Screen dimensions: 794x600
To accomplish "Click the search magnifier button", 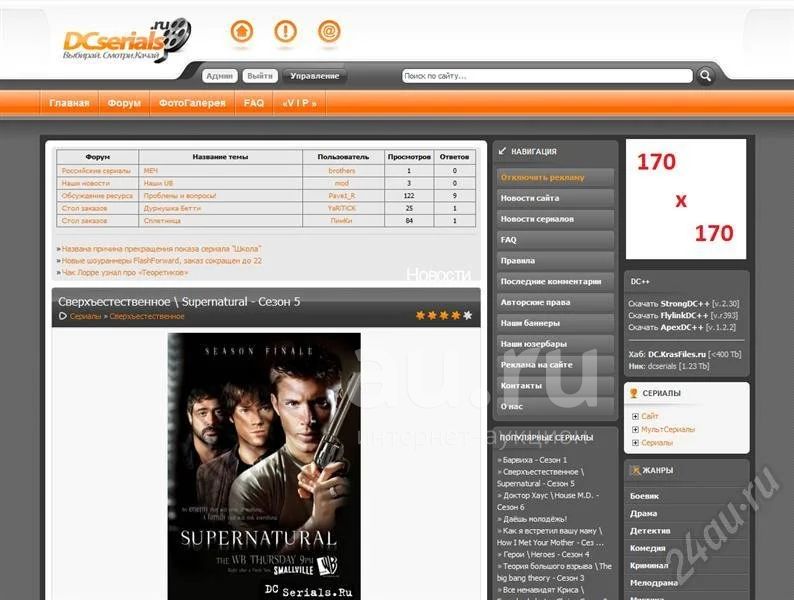I will pos(705,76).
